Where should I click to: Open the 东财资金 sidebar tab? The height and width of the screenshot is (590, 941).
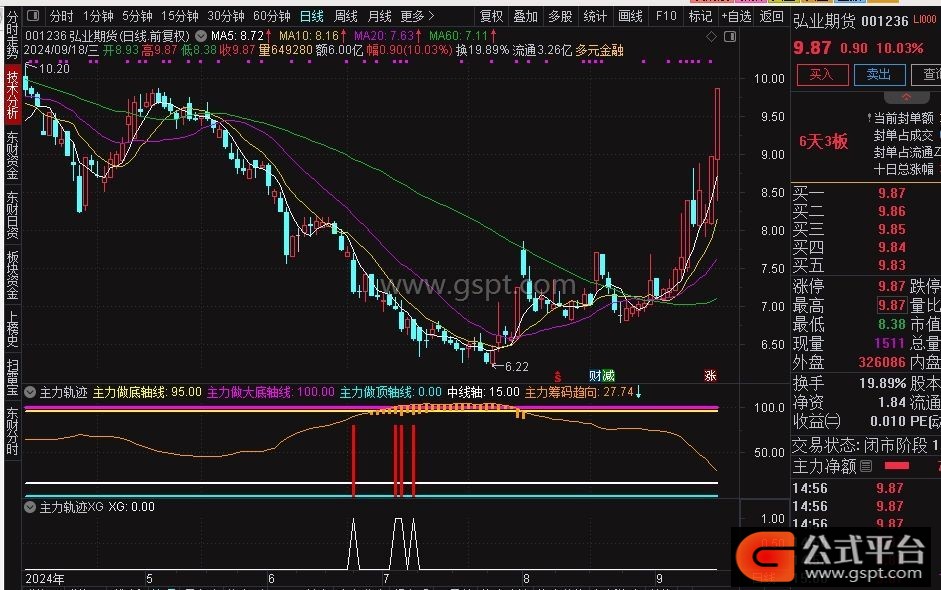(x=13, y=155)
